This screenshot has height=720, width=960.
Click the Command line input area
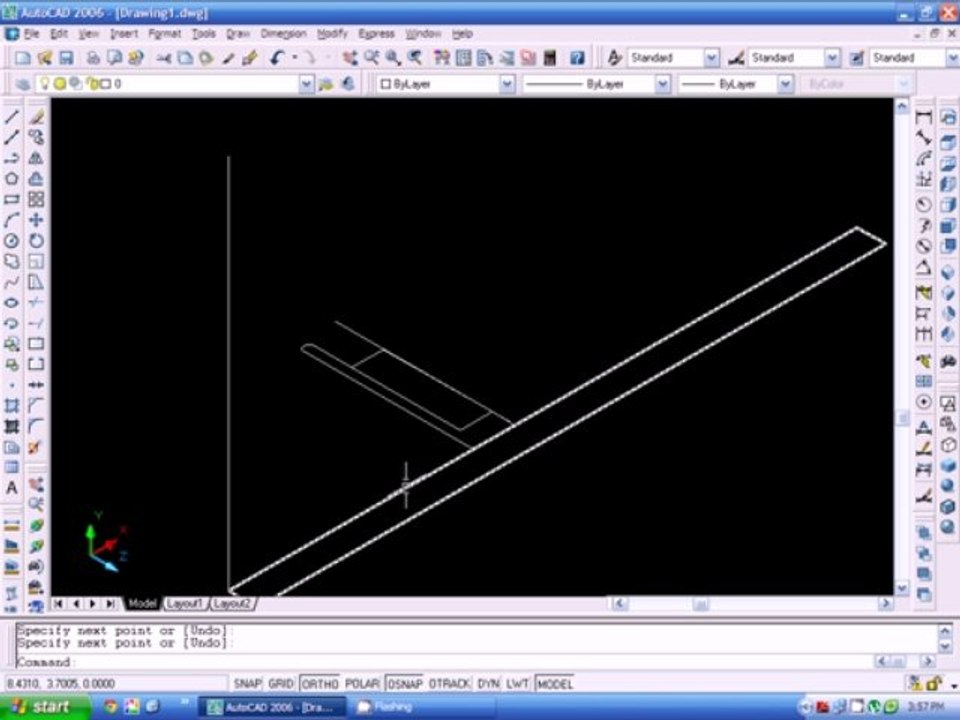coord(444,662)
